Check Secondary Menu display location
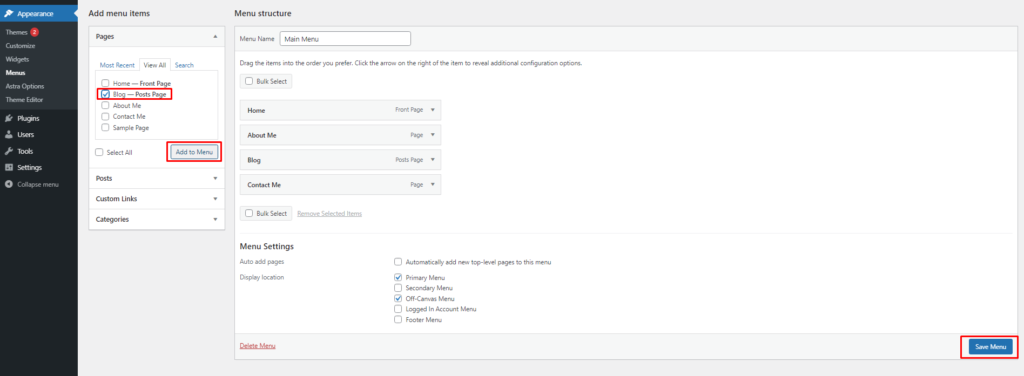 [398, 288]
